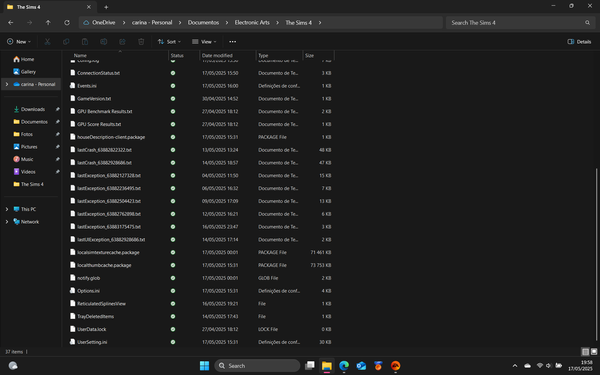Viewport: 600px width, 375px height.
Task: Click the Cut toolbar icon
Action: (x=47, y=42)
